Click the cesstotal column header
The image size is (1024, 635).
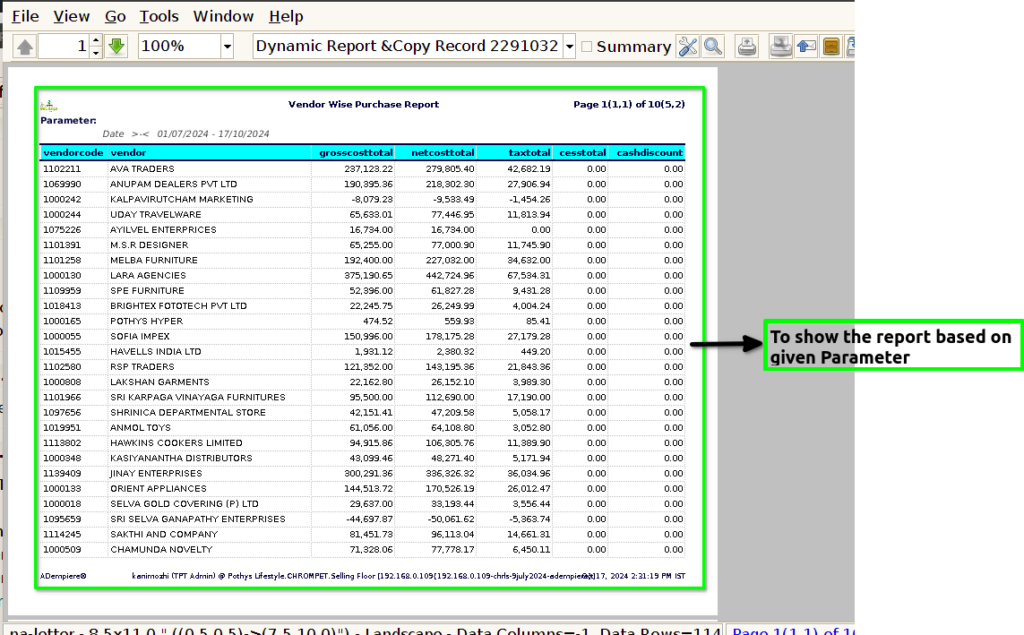(583, 153)
